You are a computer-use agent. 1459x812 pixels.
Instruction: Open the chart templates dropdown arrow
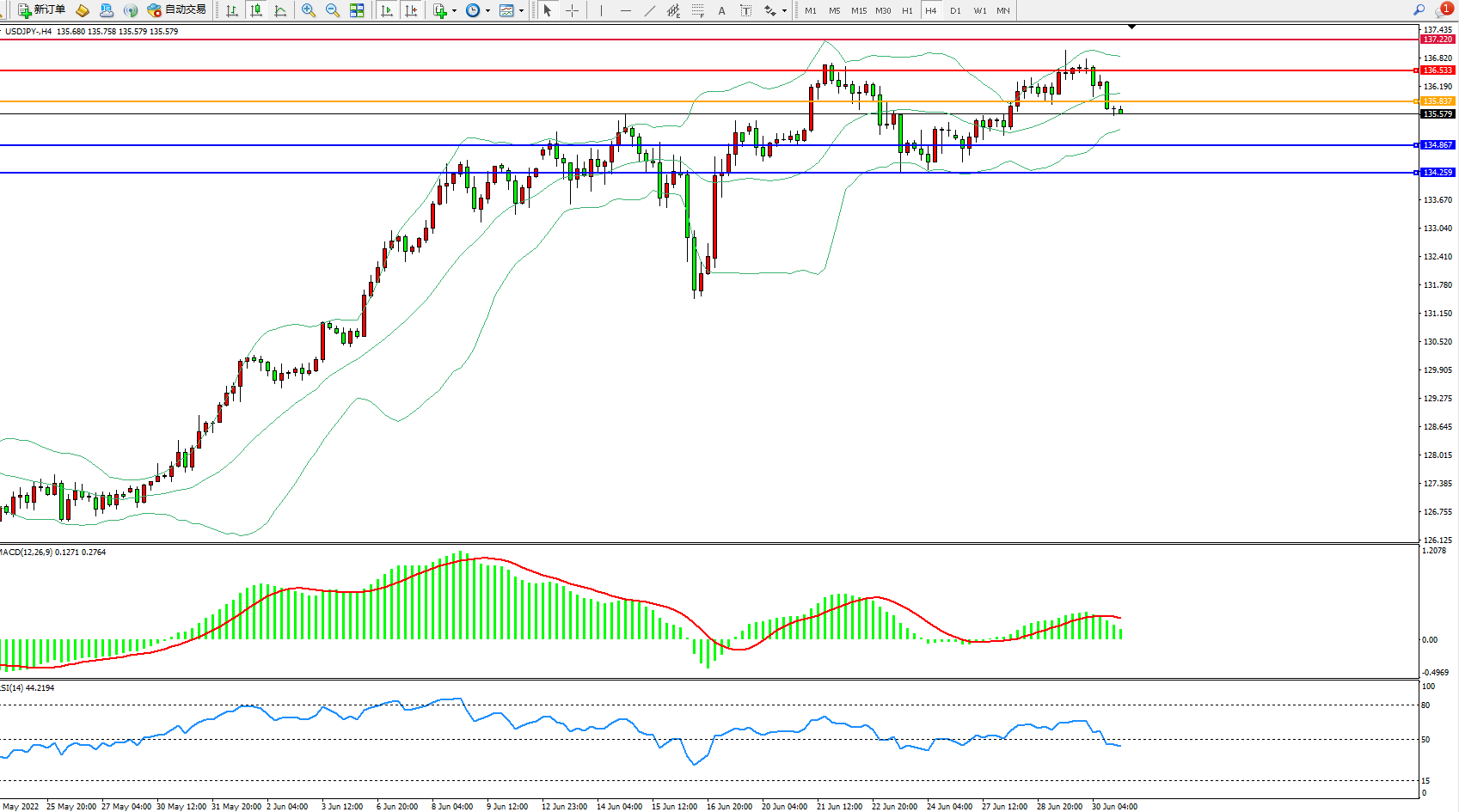(521, 10)
